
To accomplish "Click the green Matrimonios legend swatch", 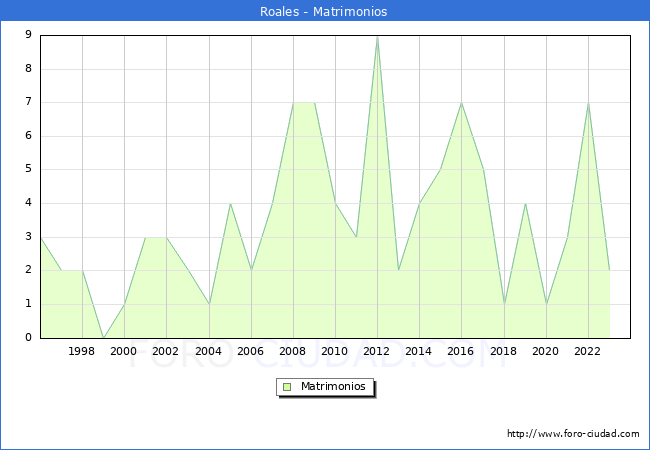I will pos(287,387).
